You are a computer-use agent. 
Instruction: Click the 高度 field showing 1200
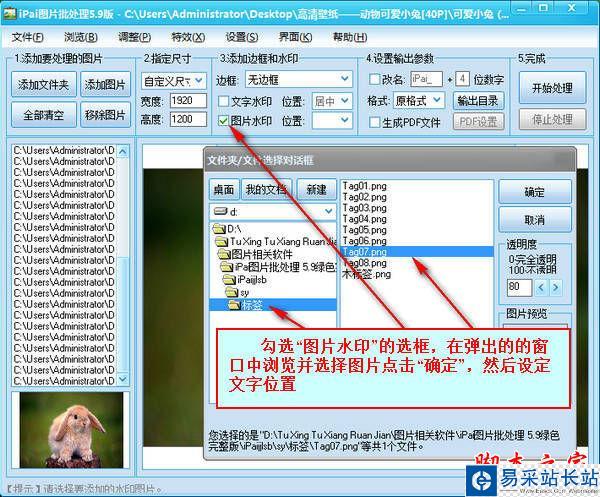click(x=188, y=119)
